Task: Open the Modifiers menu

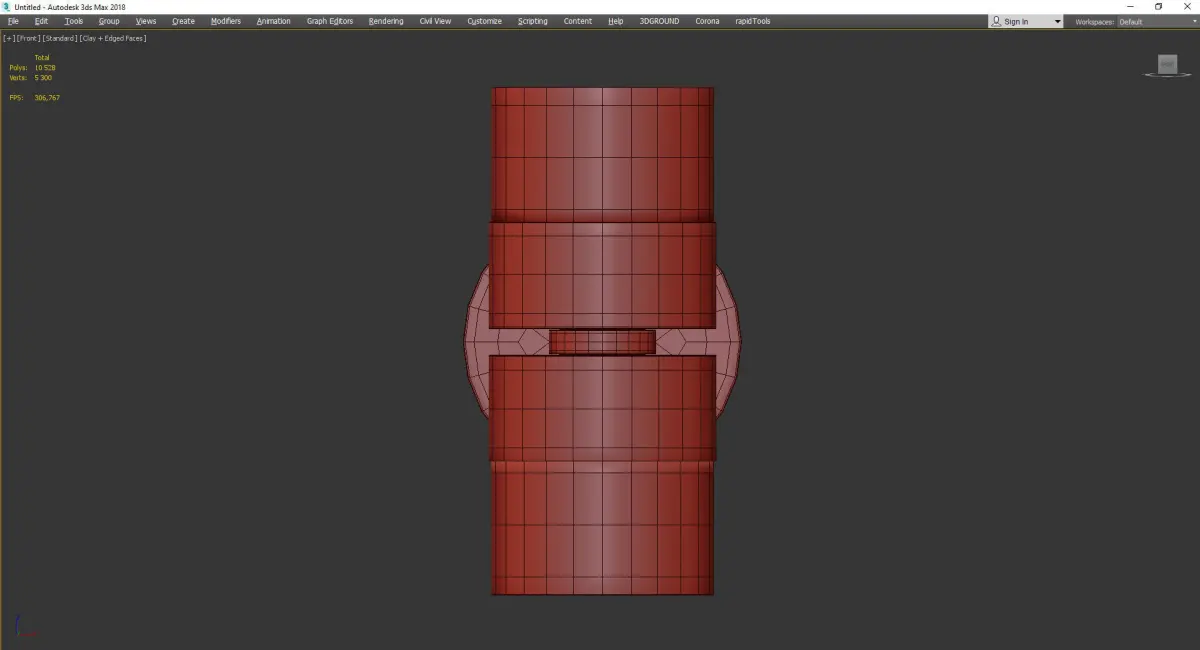Action: click(226, 21)
